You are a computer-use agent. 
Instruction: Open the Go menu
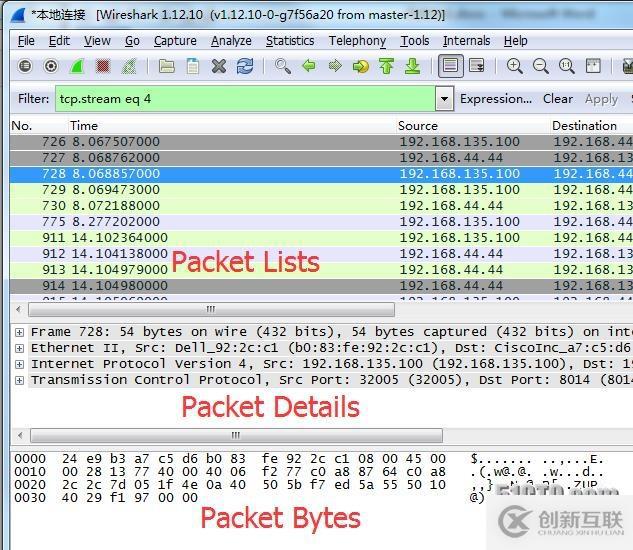click(x=132, y=41)
